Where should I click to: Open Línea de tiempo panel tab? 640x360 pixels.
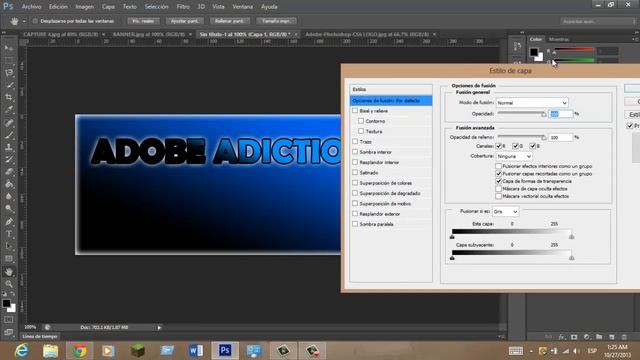40,336
